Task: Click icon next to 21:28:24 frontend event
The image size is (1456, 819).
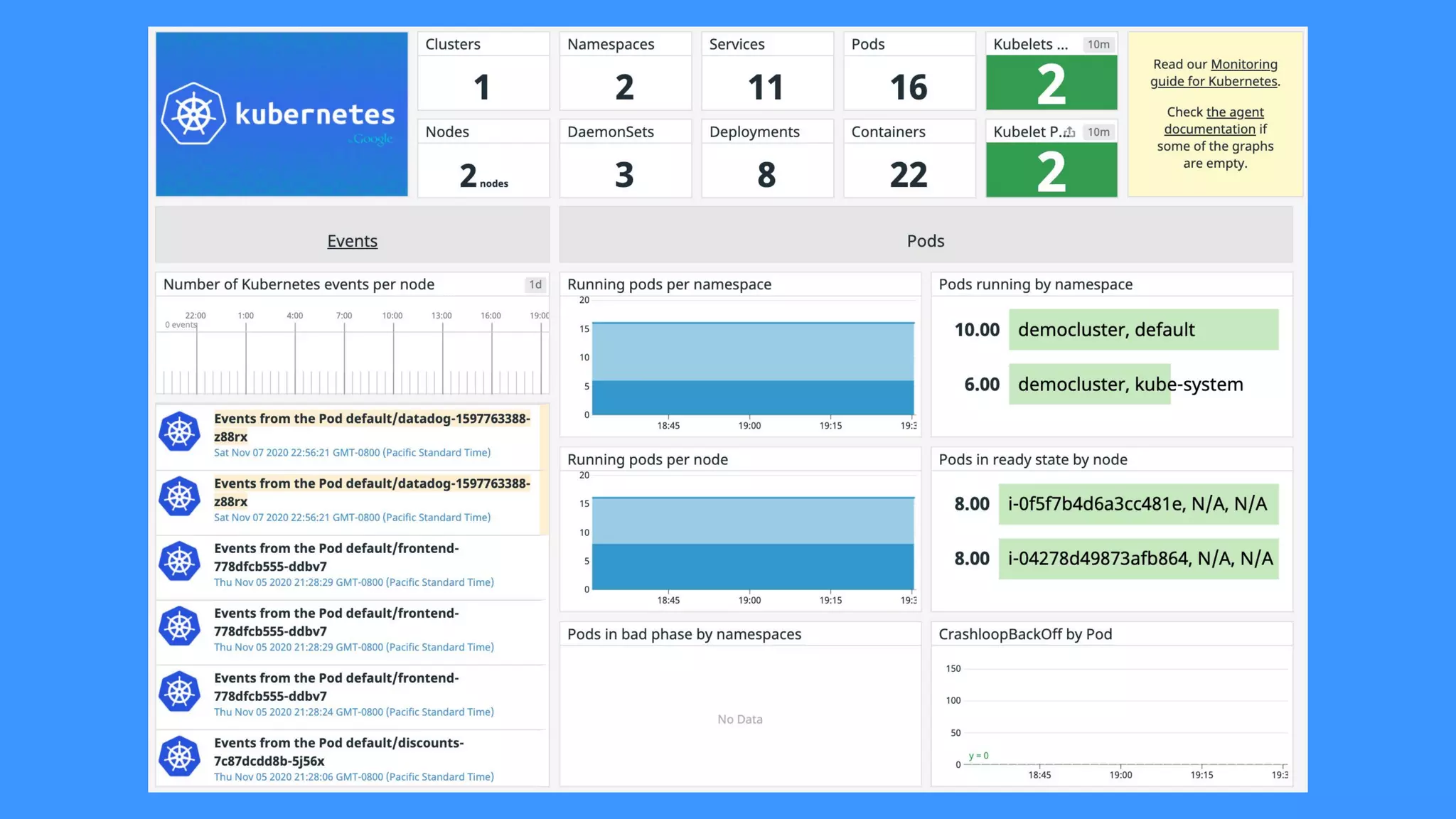Action: pyautogui.click(x=180, y=691)
